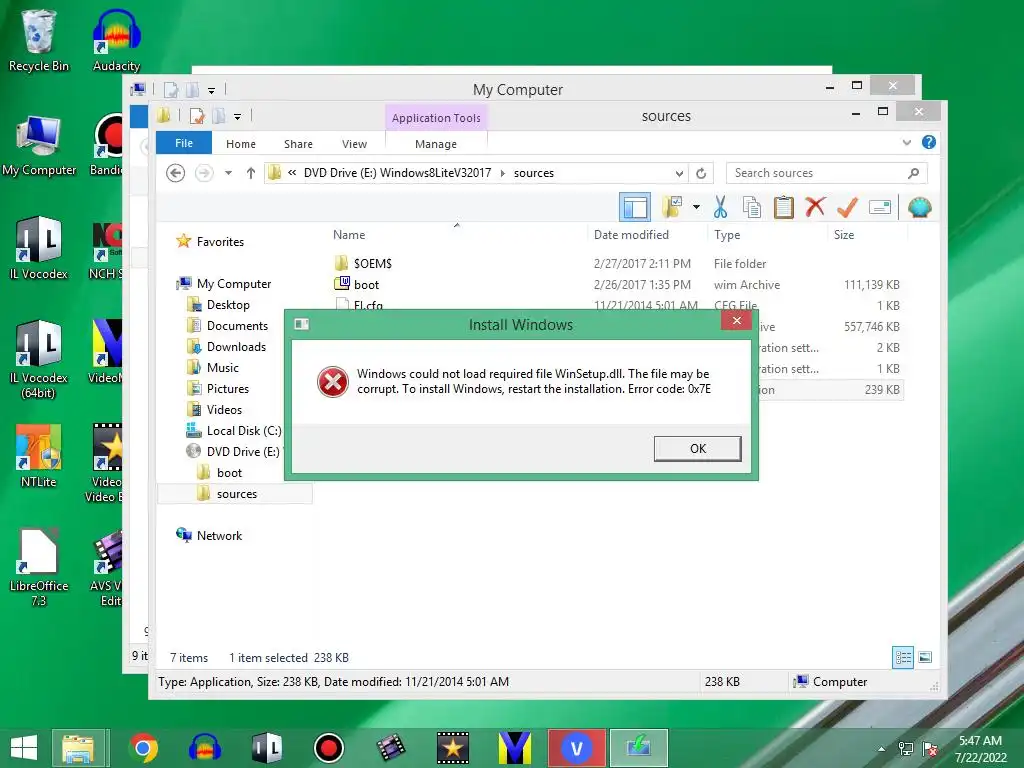Select the Application Tools contextual tab

436,118
